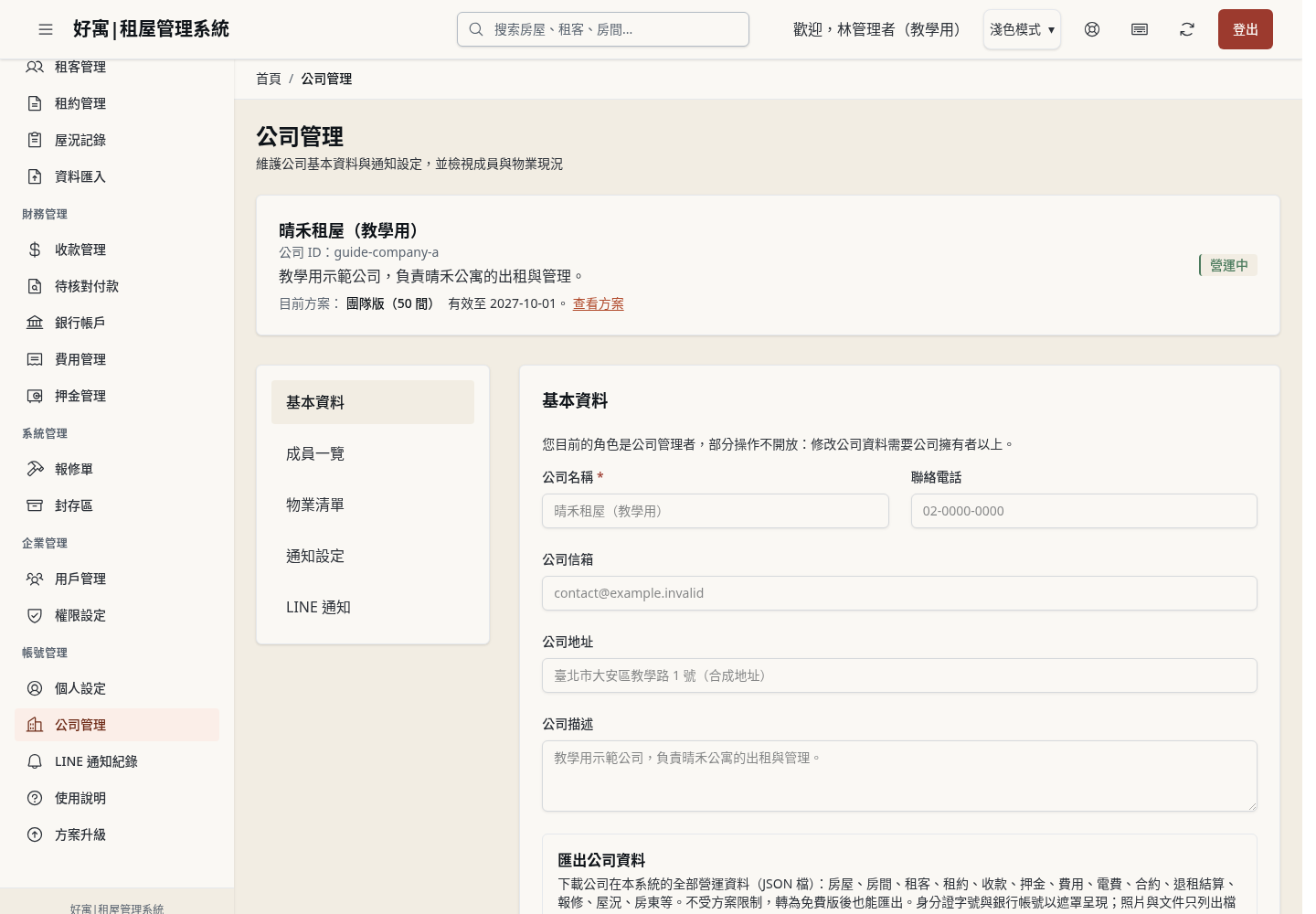Go to the 通知設定 tab

pos(373,556)
